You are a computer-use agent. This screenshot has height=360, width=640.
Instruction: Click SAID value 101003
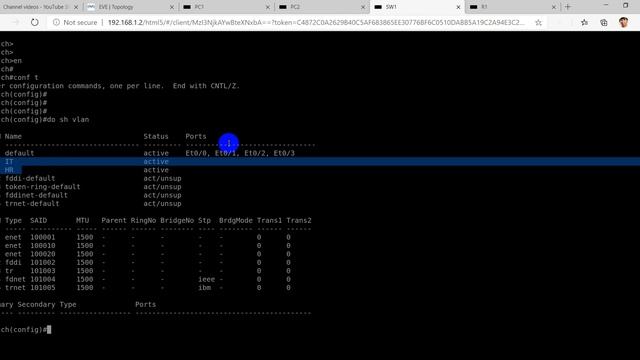(x=43, y=271)
